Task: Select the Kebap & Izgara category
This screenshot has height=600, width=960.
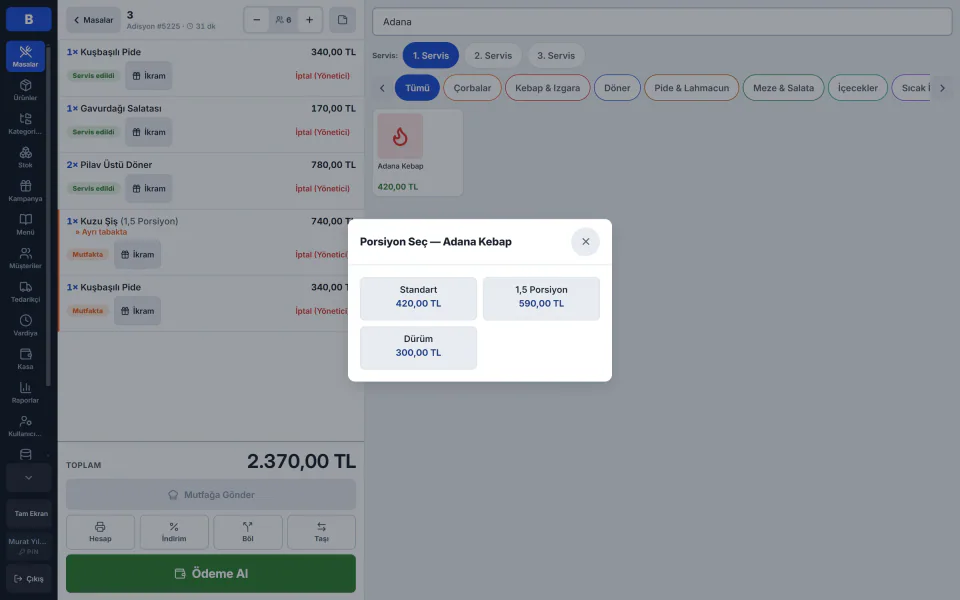Action: click(547, 88)
